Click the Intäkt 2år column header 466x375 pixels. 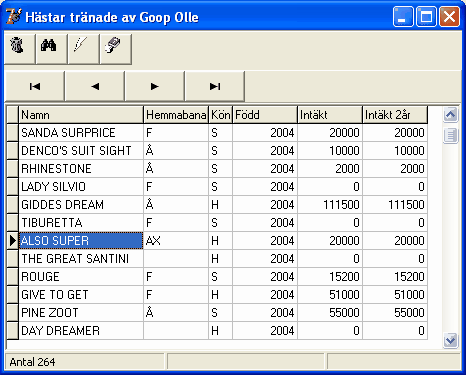pos(395,115)
